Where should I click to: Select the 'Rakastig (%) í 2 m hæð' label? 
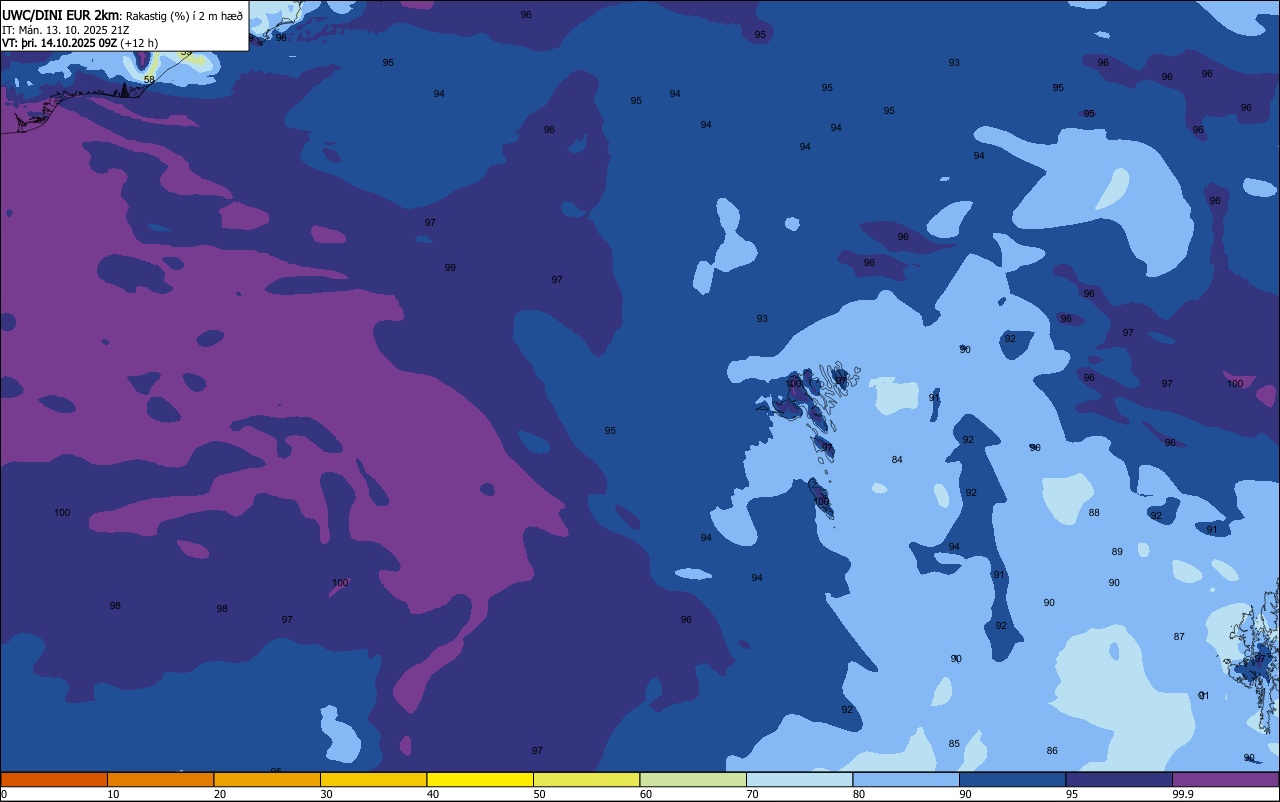[184, 15]
